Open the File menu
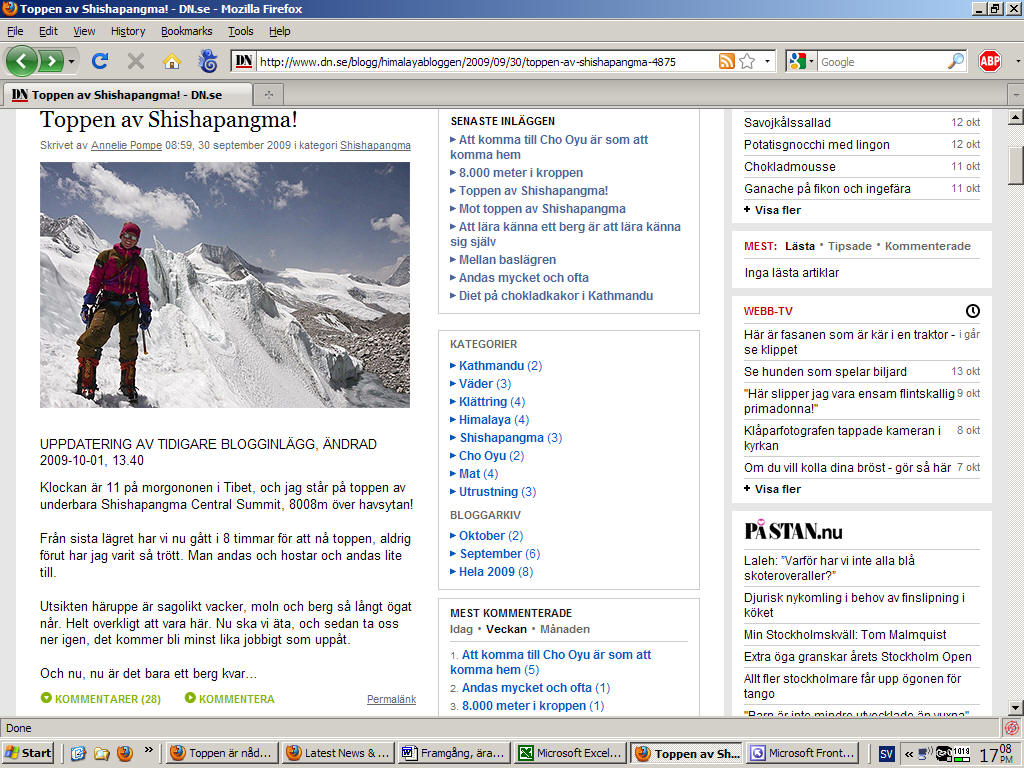Screen dimensions: 1024x768 pos(15,31)
